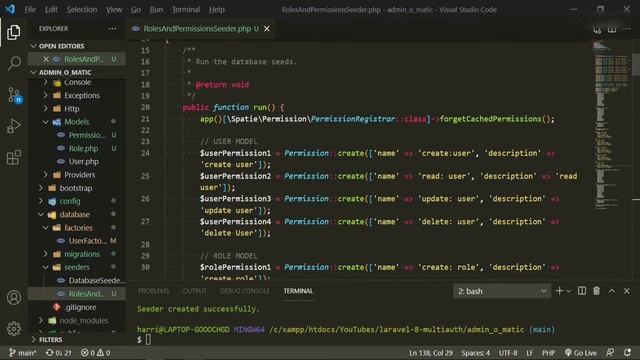Expand the Providers folder
Image resolution: width=640 pixels, height=360 pixels.
pyautogui.click(x=77, y=175)
